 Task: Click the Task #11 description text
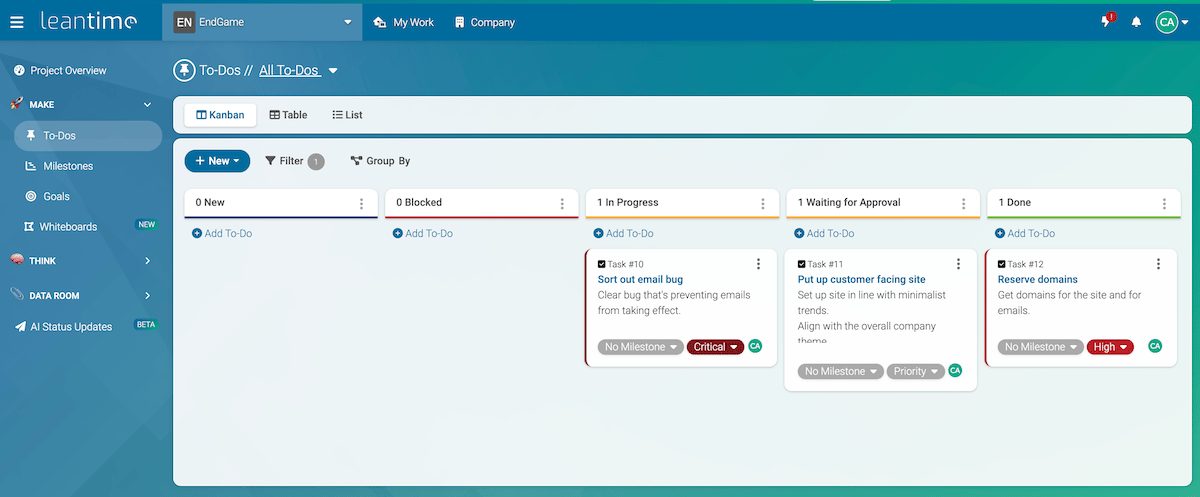(x=872, y=318)
